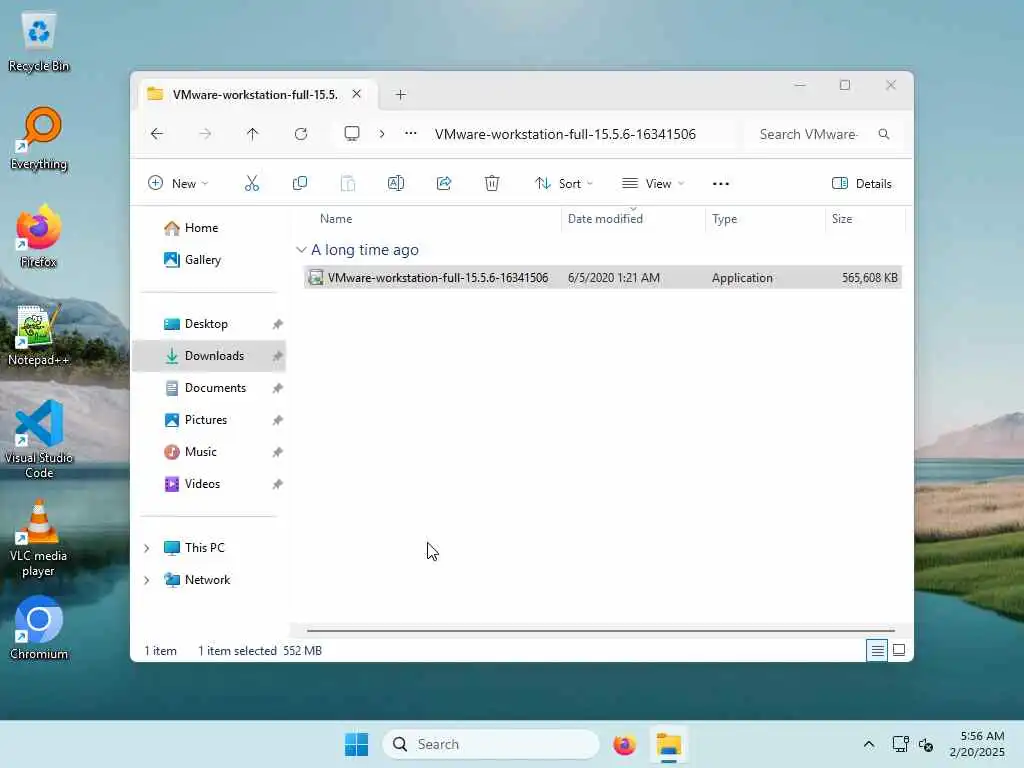Open Visual Studio Code desktop shortcut

click(39, 440)
